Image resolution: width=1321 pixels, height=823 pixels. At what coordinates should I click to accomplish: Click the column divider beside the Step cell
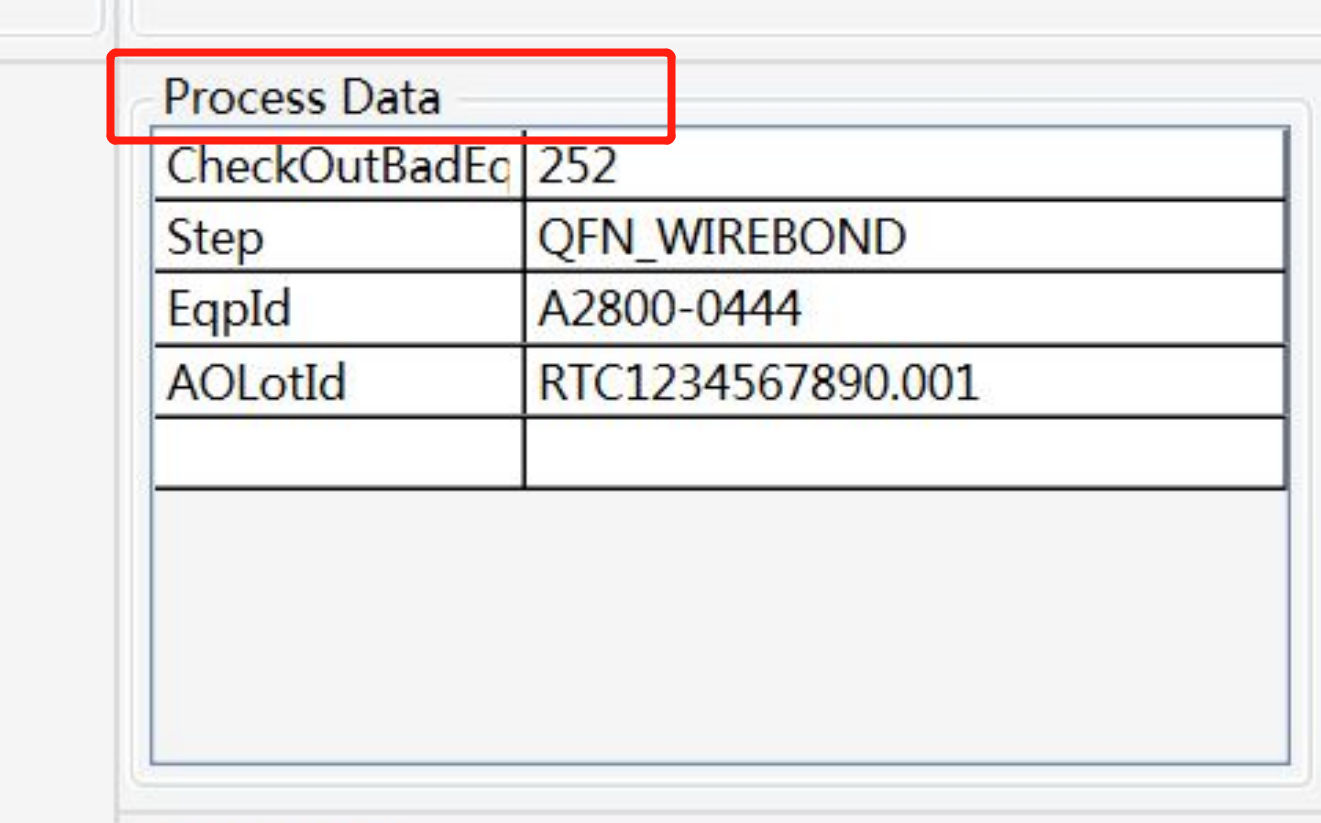[523, 237]
